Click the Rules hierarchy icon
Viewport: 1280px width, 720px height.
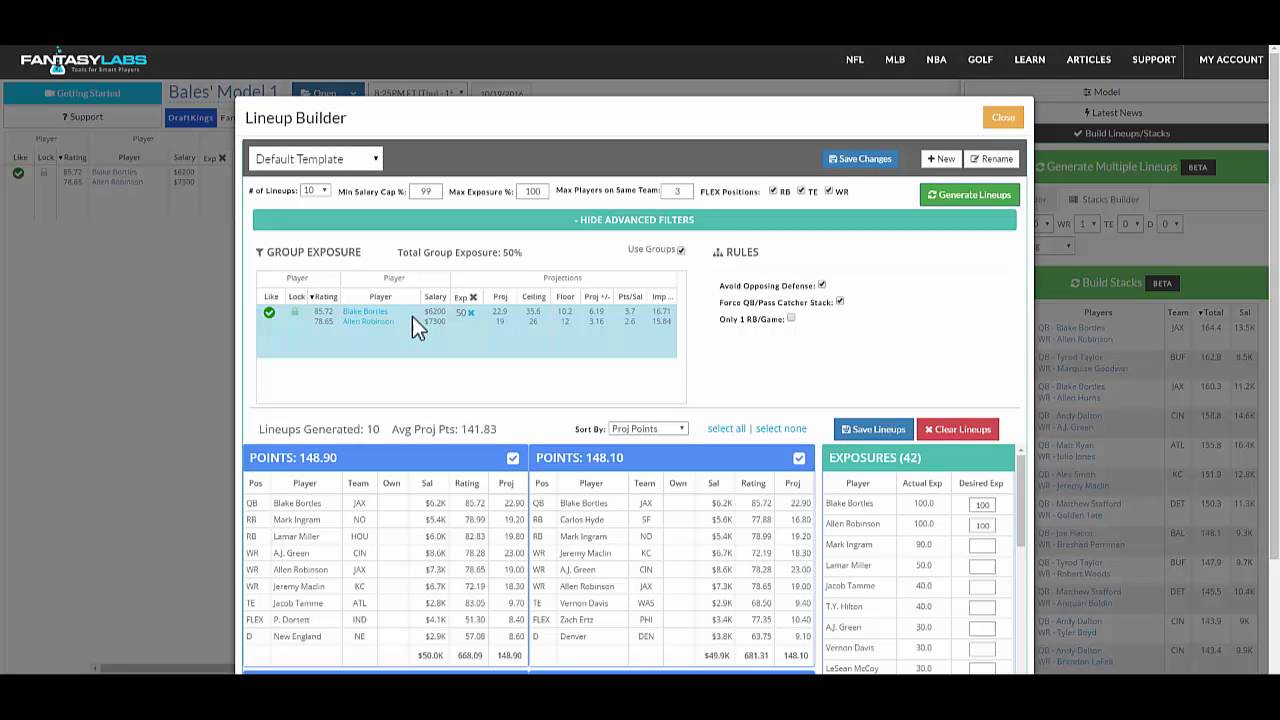(717, 252)
